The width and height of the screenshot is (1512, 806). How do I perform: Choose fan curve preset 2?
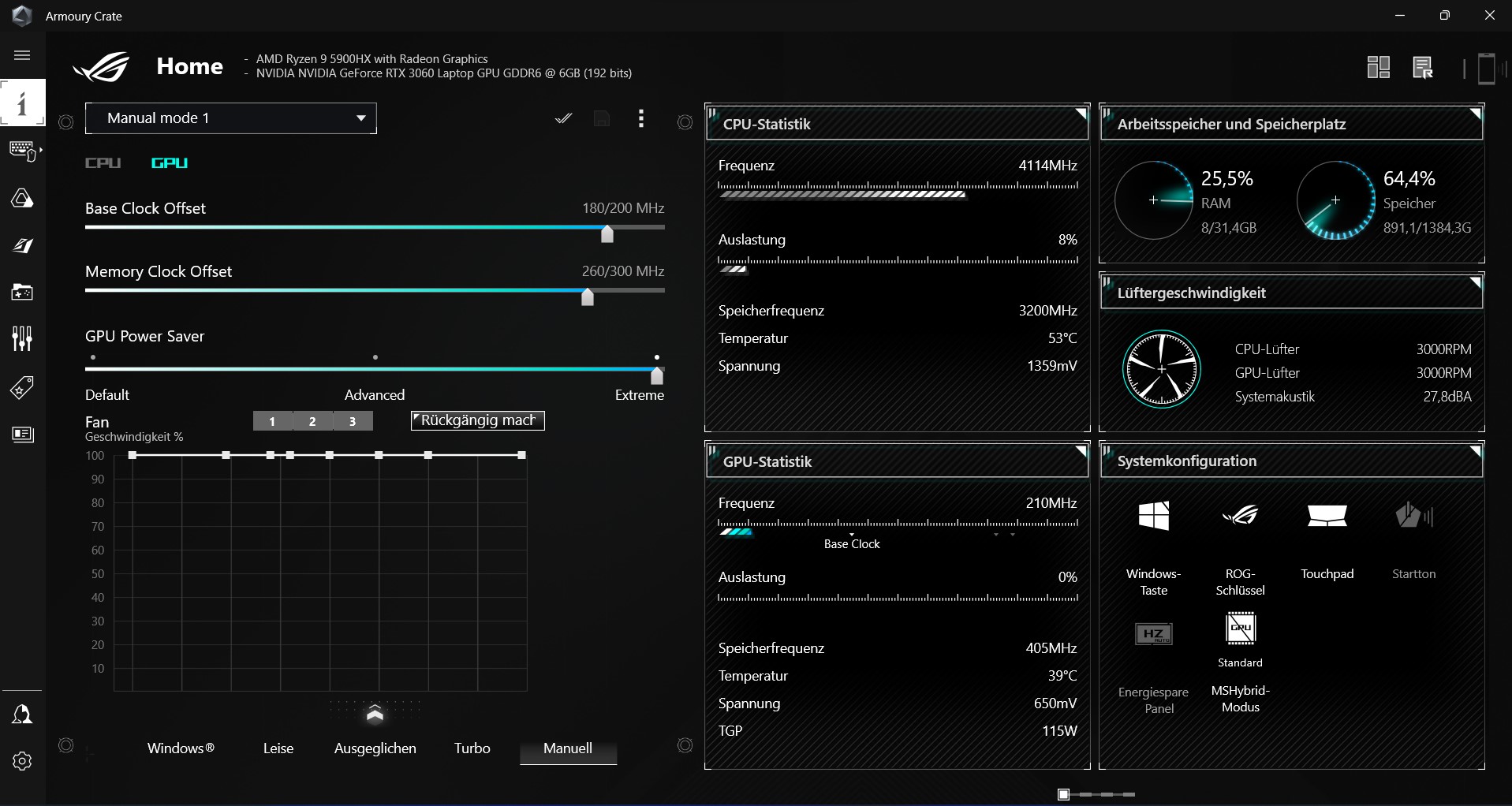coord(312,421)
